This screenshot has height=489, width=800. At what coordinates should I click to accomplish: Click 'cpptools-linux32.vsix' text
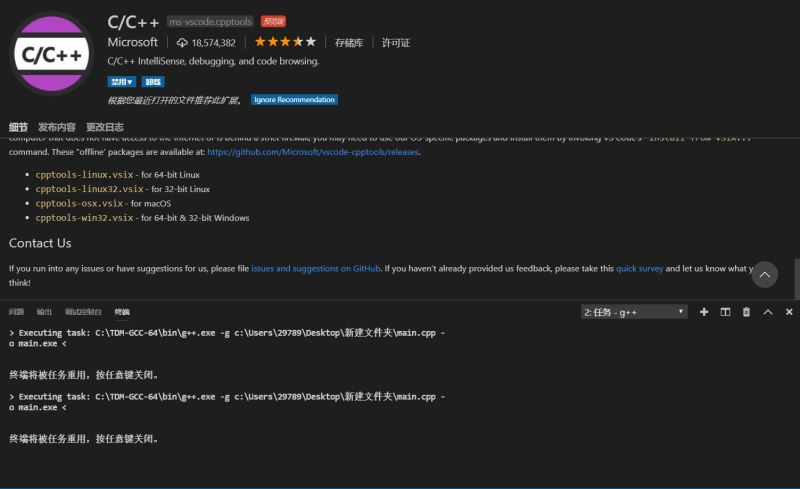tap(89, 189)
